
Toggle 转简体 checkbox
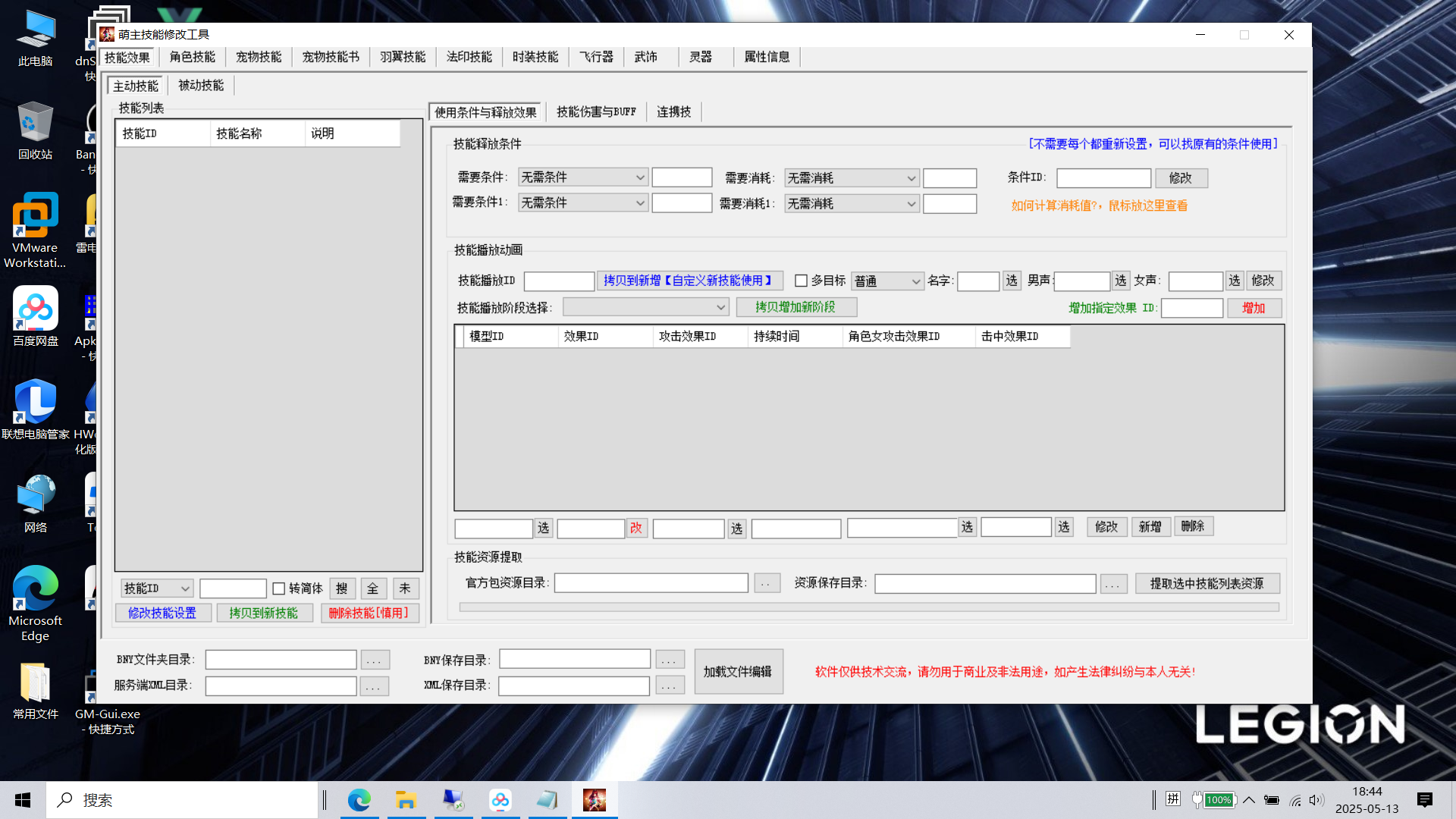point(278,588)
